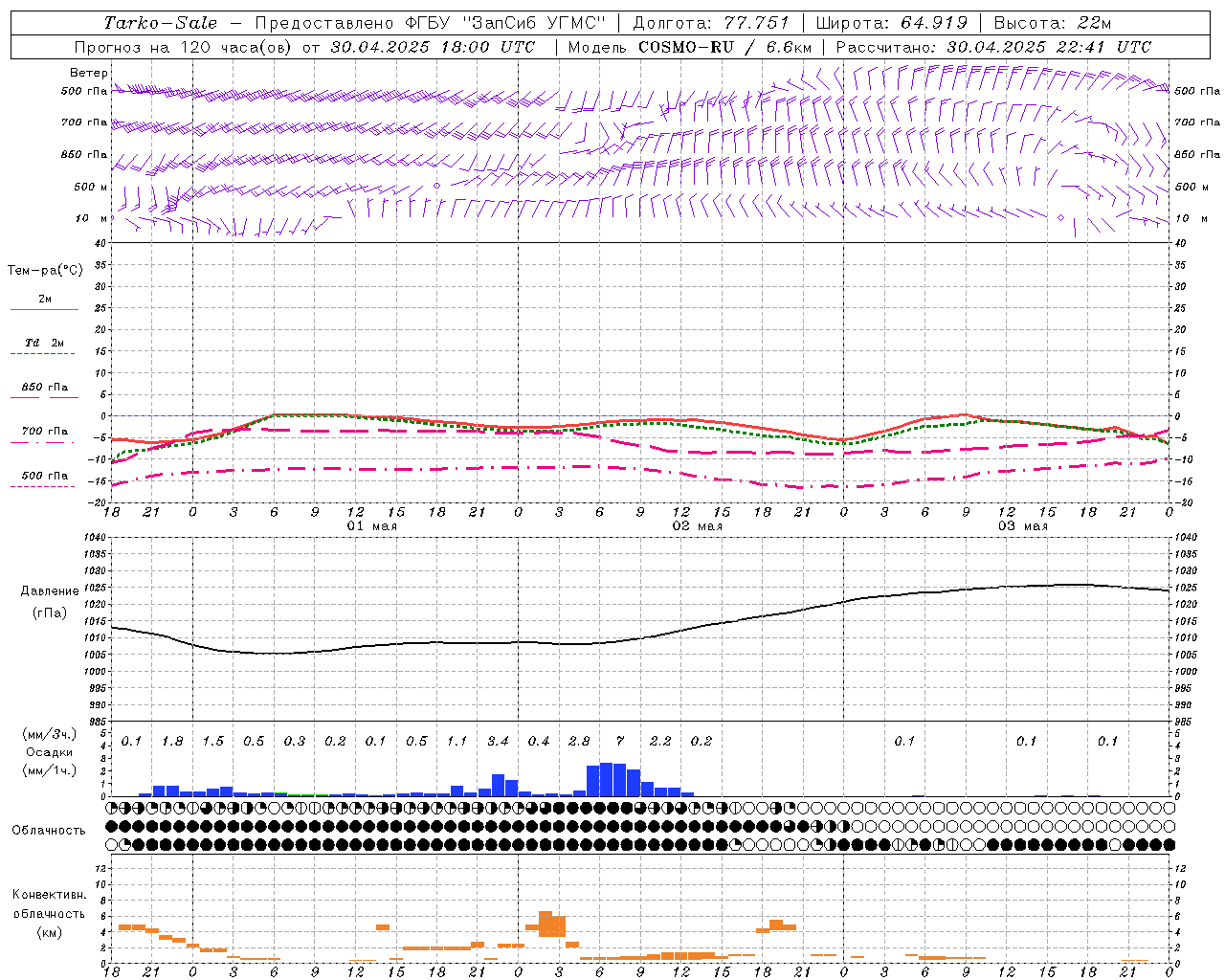This screenshot has height=980, width=1225.
Task: Click the 3-hour precipitation value 2.2
Action: (x=660, y=742)
